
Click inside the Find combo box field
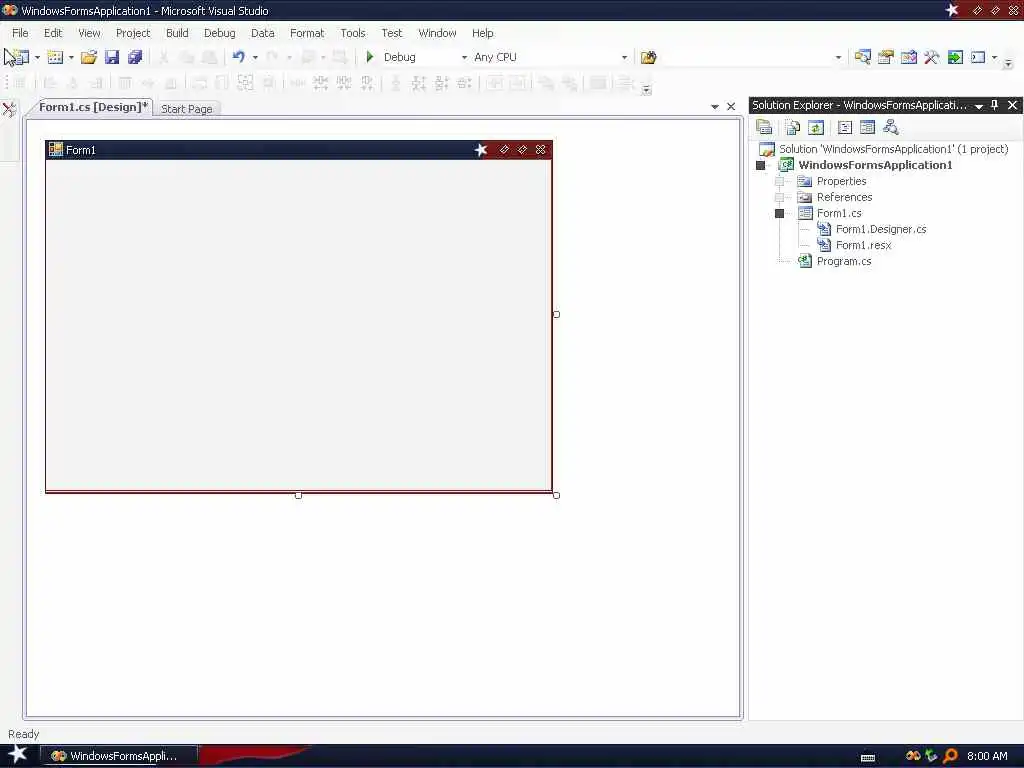point(746,57)
